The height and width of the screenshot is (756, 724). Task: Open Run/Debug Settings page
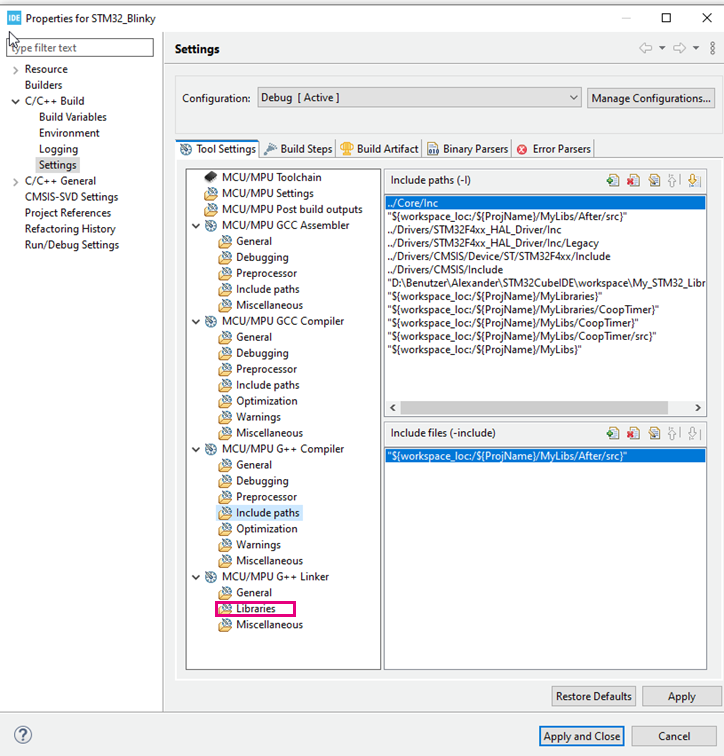(x=72, y=244)
